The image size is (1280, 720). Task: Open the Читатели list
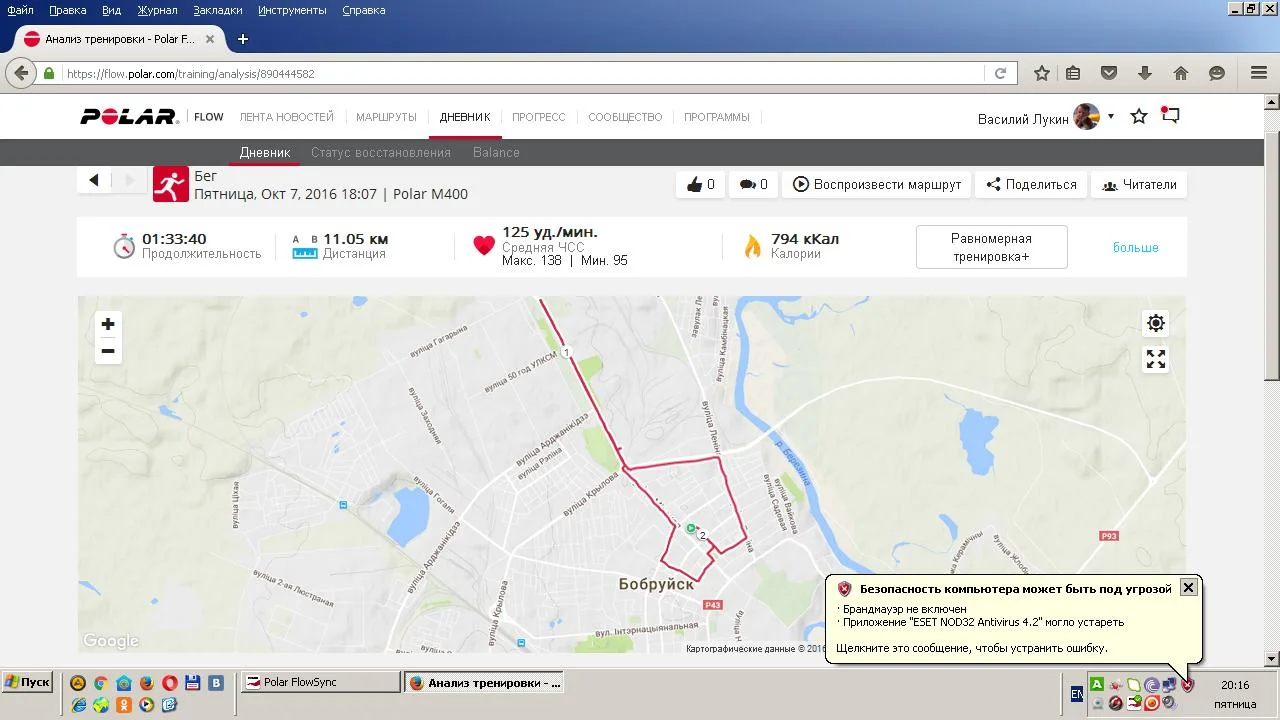[1139, 184]
